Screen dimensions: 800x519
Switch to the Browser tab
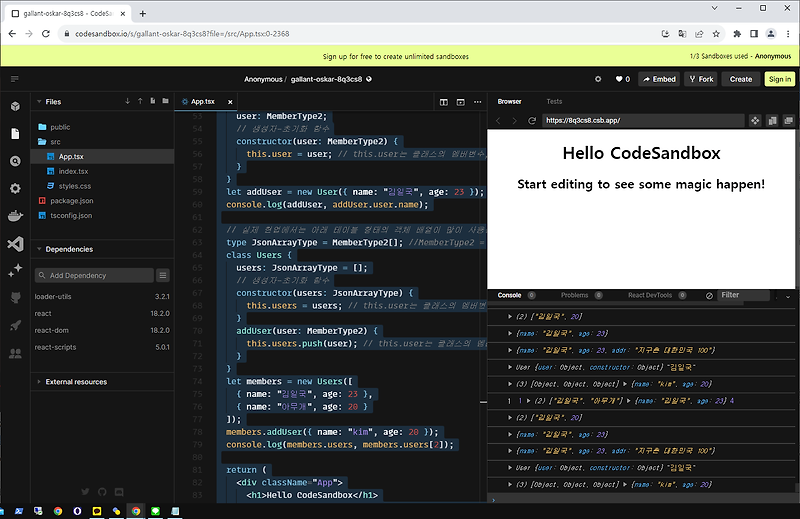(x=509, y=102)
